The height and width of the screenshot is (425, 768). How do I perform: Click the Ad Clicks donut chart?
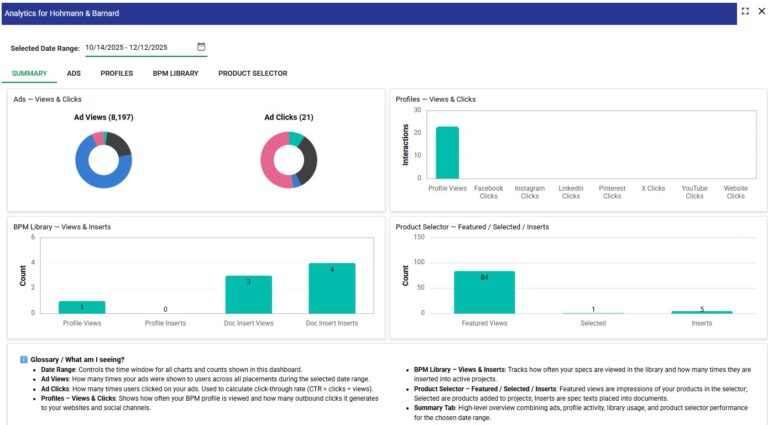(288, 160)
